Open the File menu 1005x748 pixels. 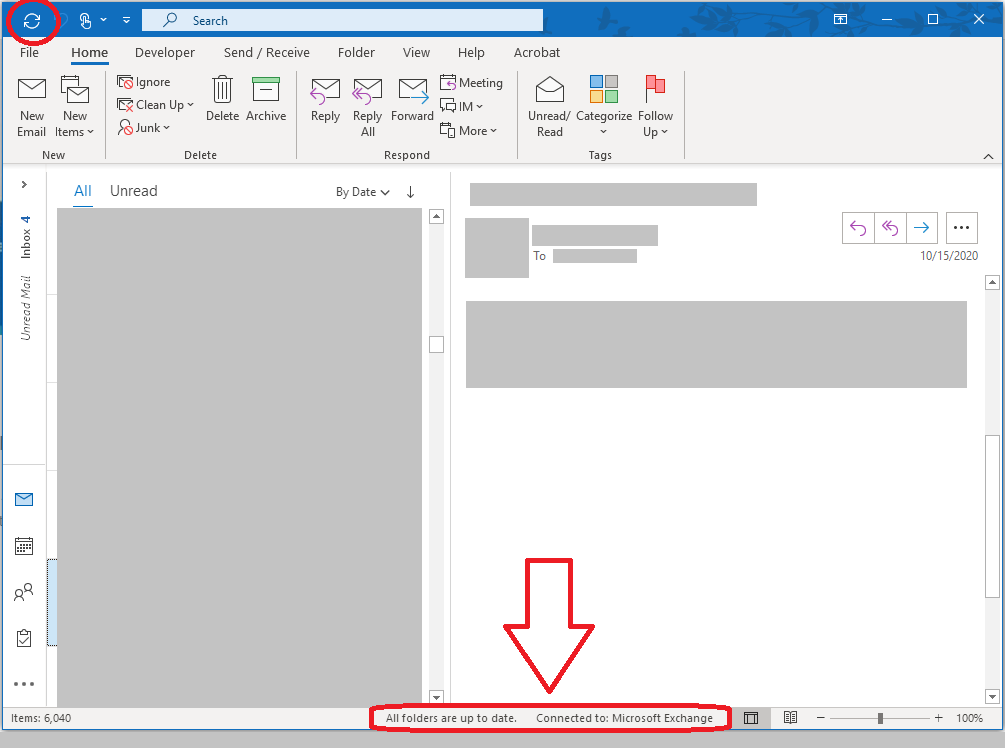coord(29,53)
